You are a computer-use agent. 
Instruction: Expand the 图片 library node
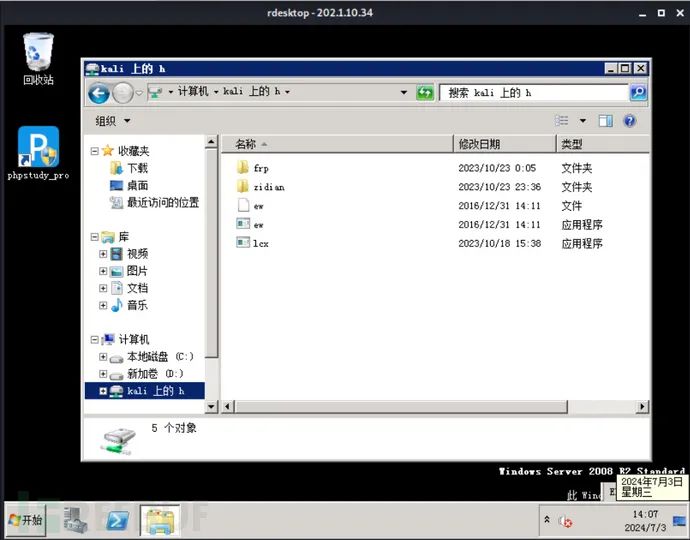(103, 271)
